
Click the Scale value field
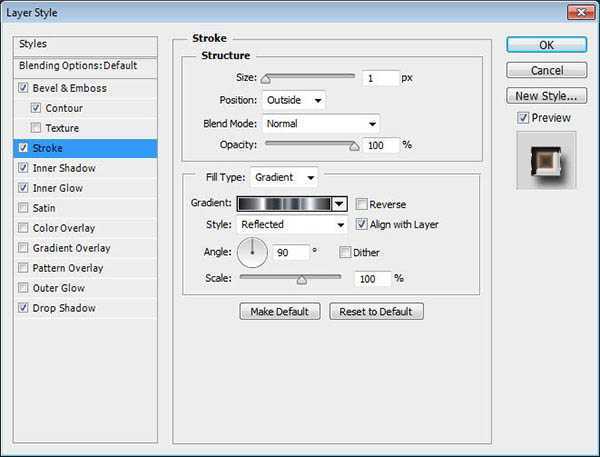click(373, 279)
